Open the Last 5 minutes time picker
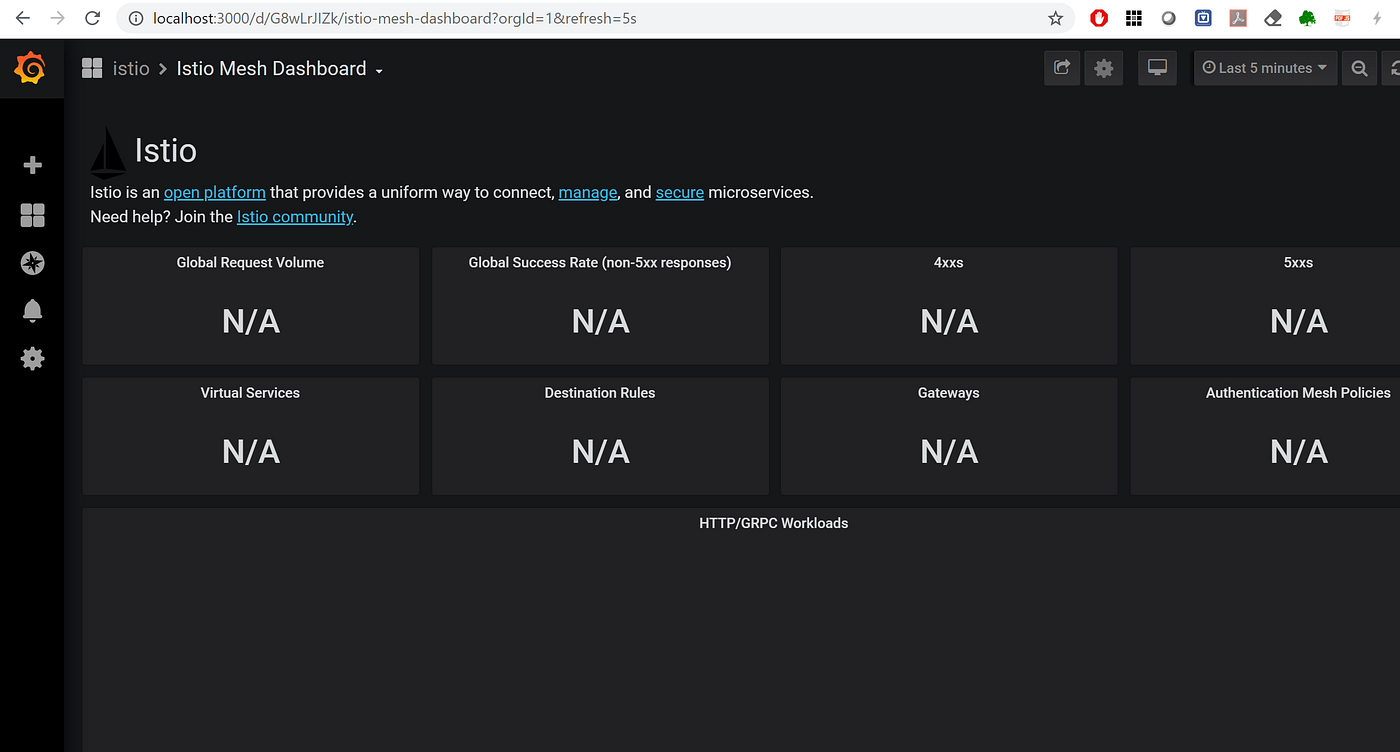1400x752 pixels. [1265, 67]
